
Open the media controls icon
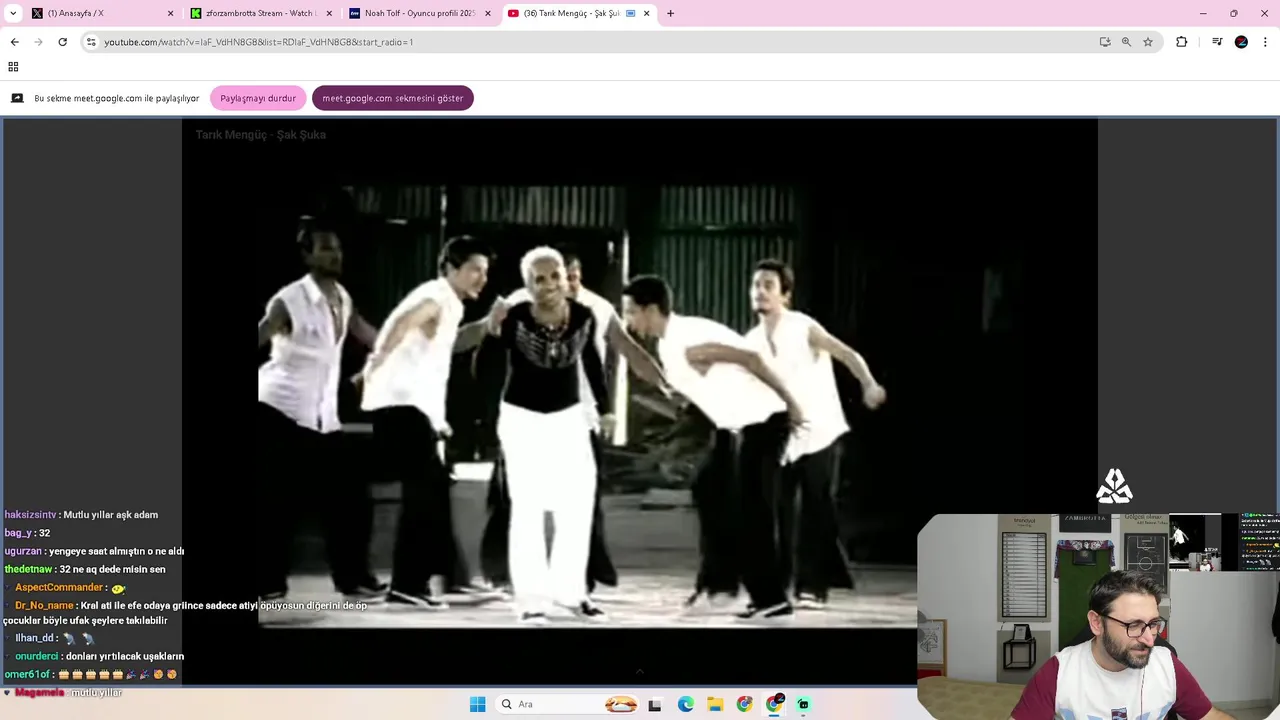[x=1217, y=42]
